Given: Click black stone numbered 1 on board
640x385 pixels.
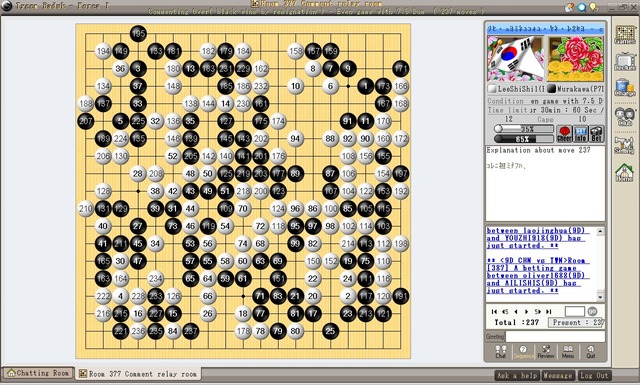Looking at the screenshot, I should tap(365, 86).
